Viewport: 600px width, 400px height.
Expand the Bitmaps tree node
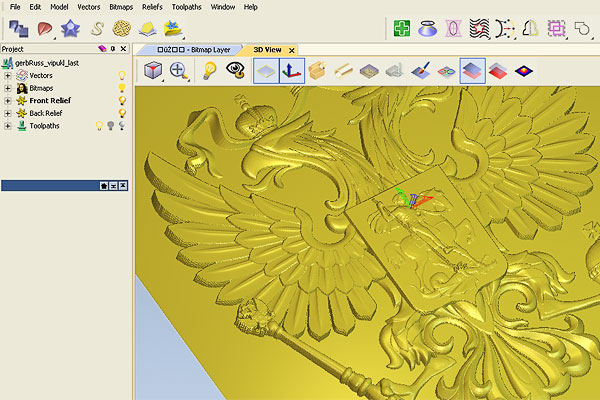pos(7,88)
